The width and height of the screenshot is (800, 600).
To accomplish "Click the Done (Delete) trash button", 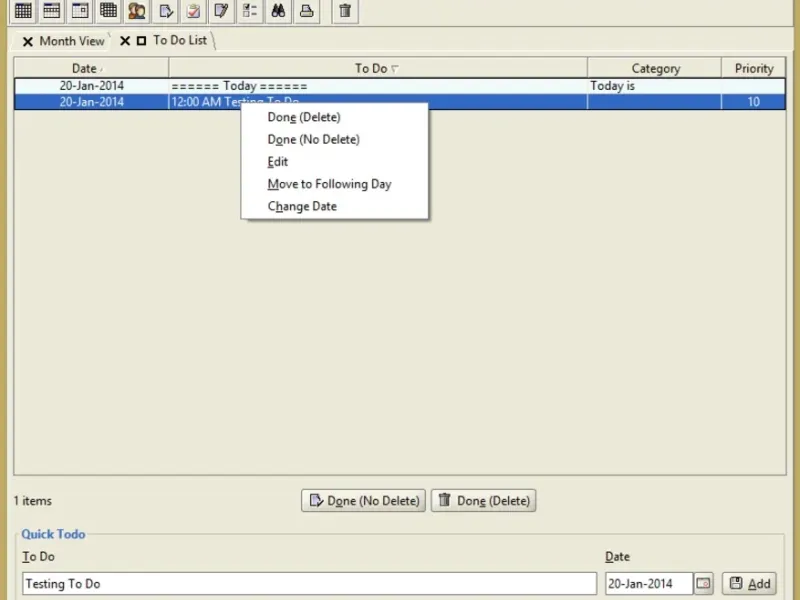I will [483, 501].
